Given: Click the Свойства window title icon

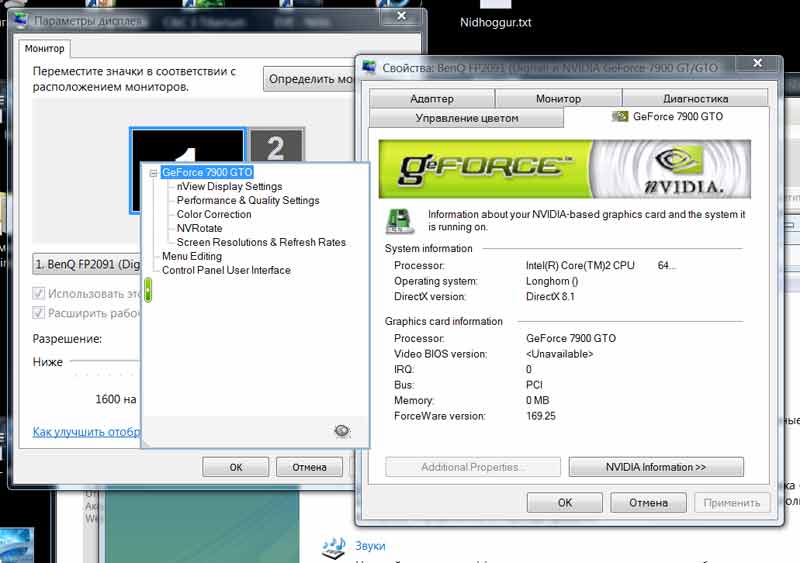Looking at the screenshot, I should click(x=369, y=68).
